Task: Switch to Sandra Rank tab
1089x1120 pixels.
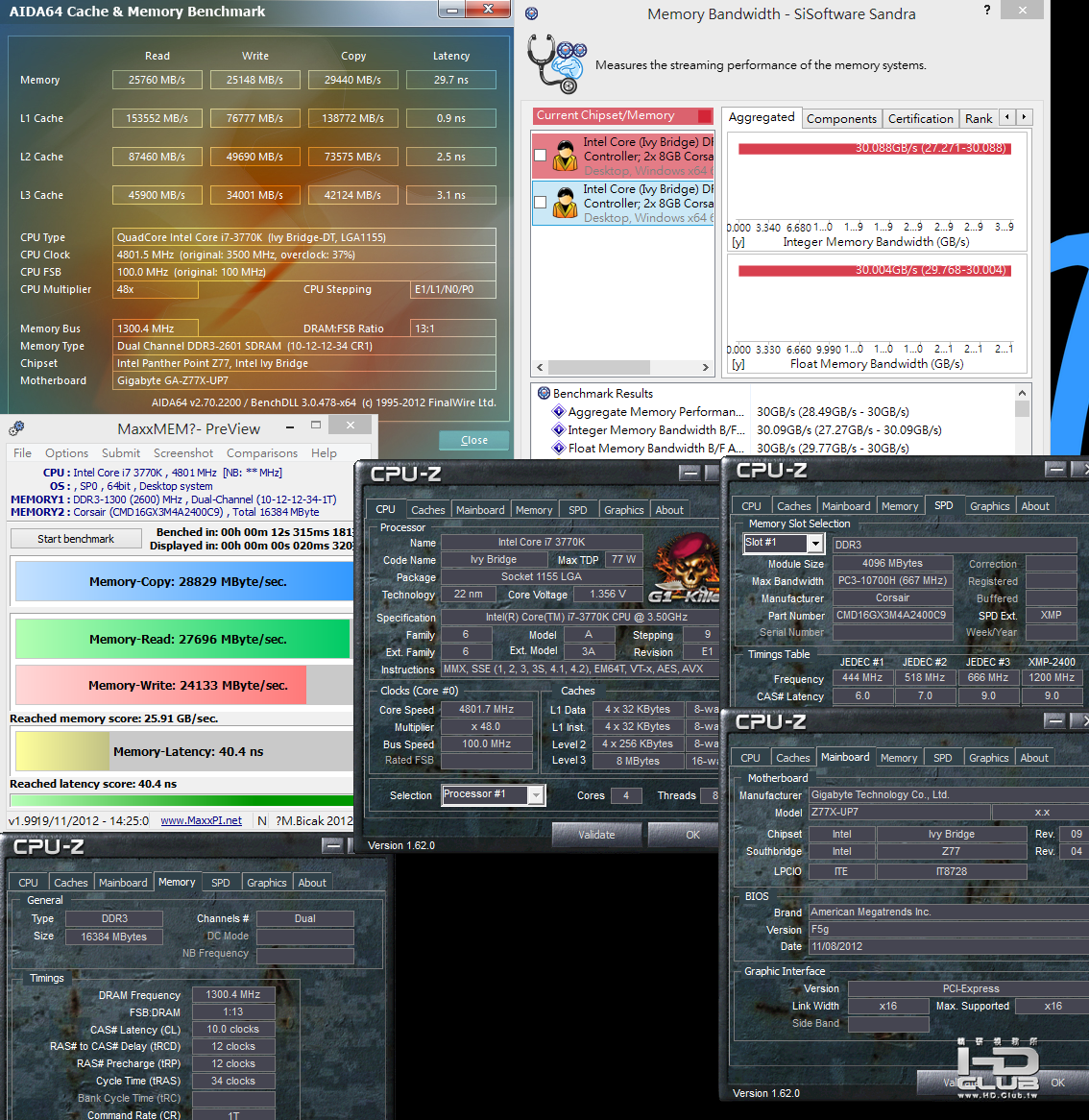Action: pyautogui.click(x=979, y=118)
